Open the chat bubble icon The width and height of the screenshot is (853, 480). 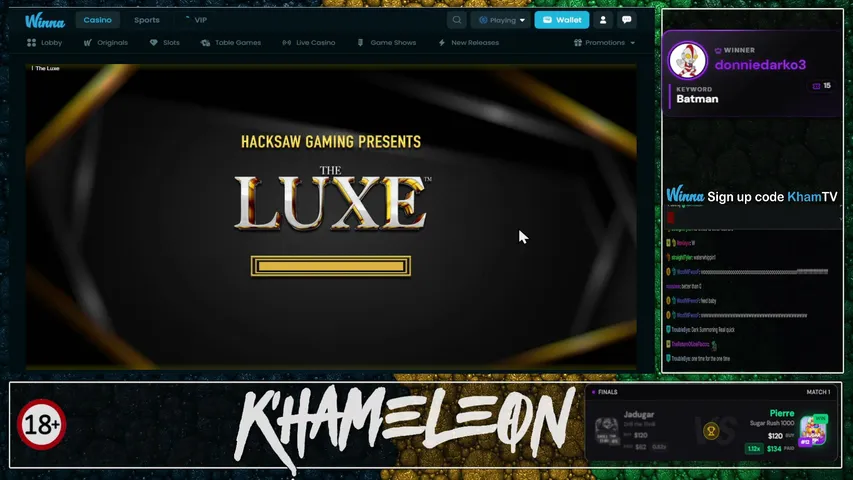point(627,20)
